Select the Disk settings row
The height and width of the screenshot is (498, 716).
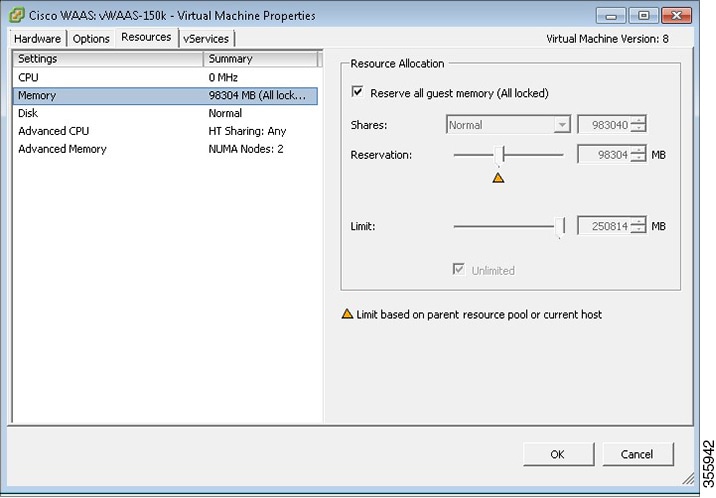[165, 113]
